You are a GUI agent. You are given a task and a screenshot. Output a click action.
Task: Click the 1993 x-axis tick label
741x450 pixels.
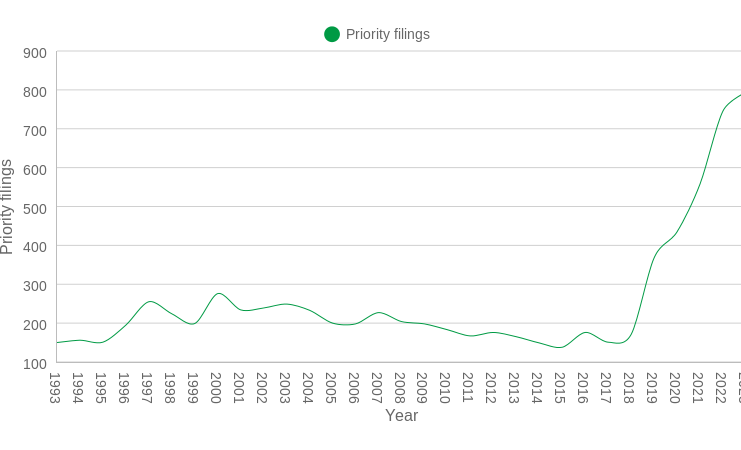(x=55, y=388)
